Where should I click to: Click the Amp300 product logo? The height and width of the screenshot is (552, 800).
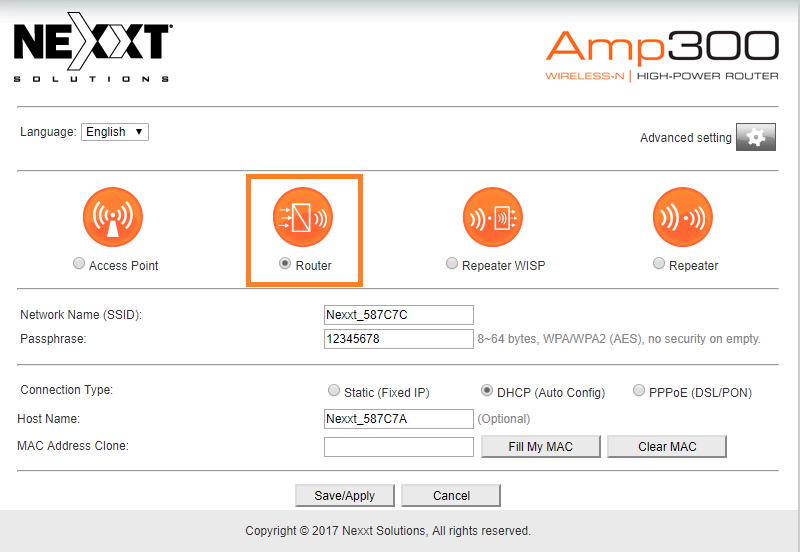662,55
